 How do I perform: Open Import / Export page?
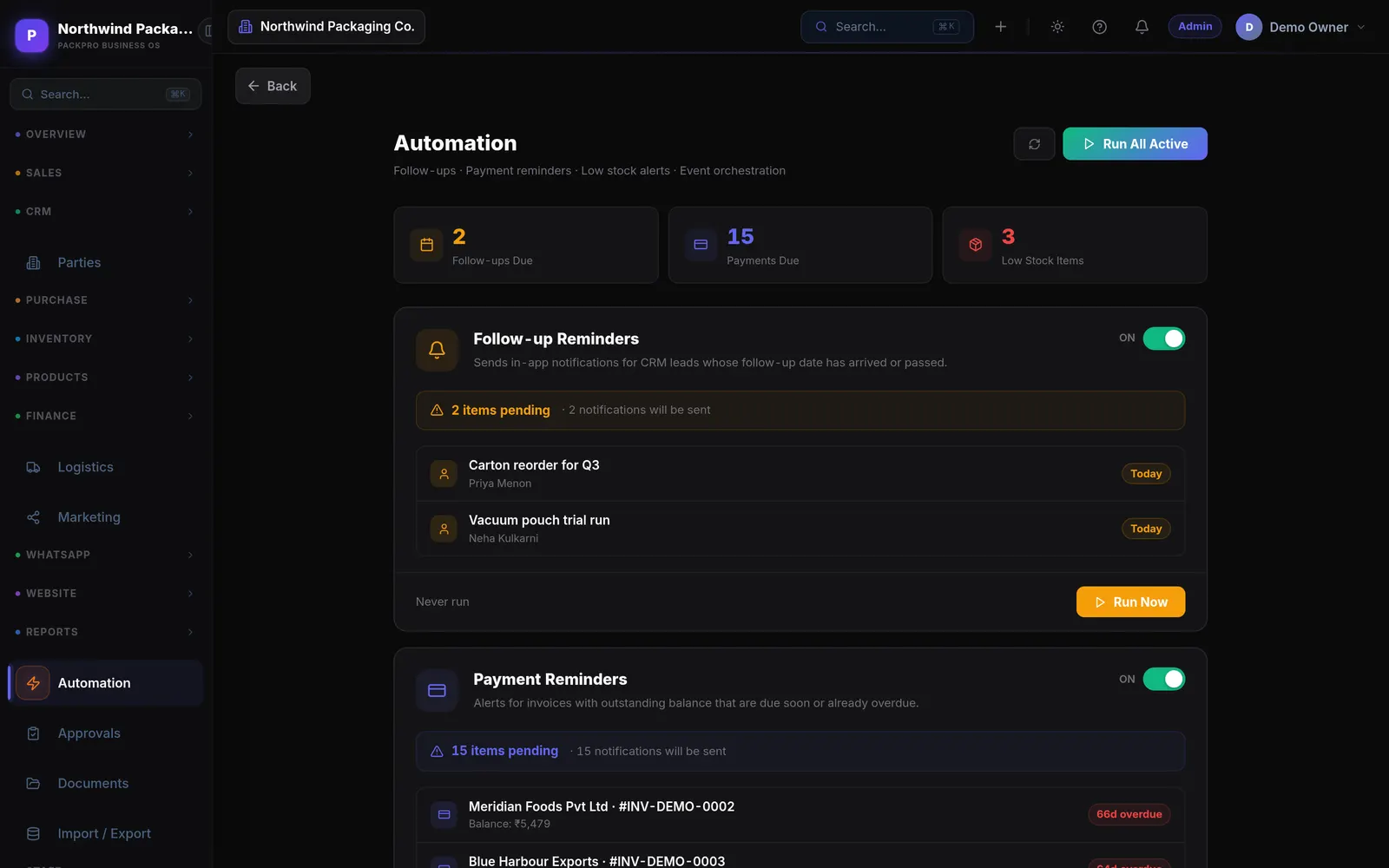click(x=105, y=833)
